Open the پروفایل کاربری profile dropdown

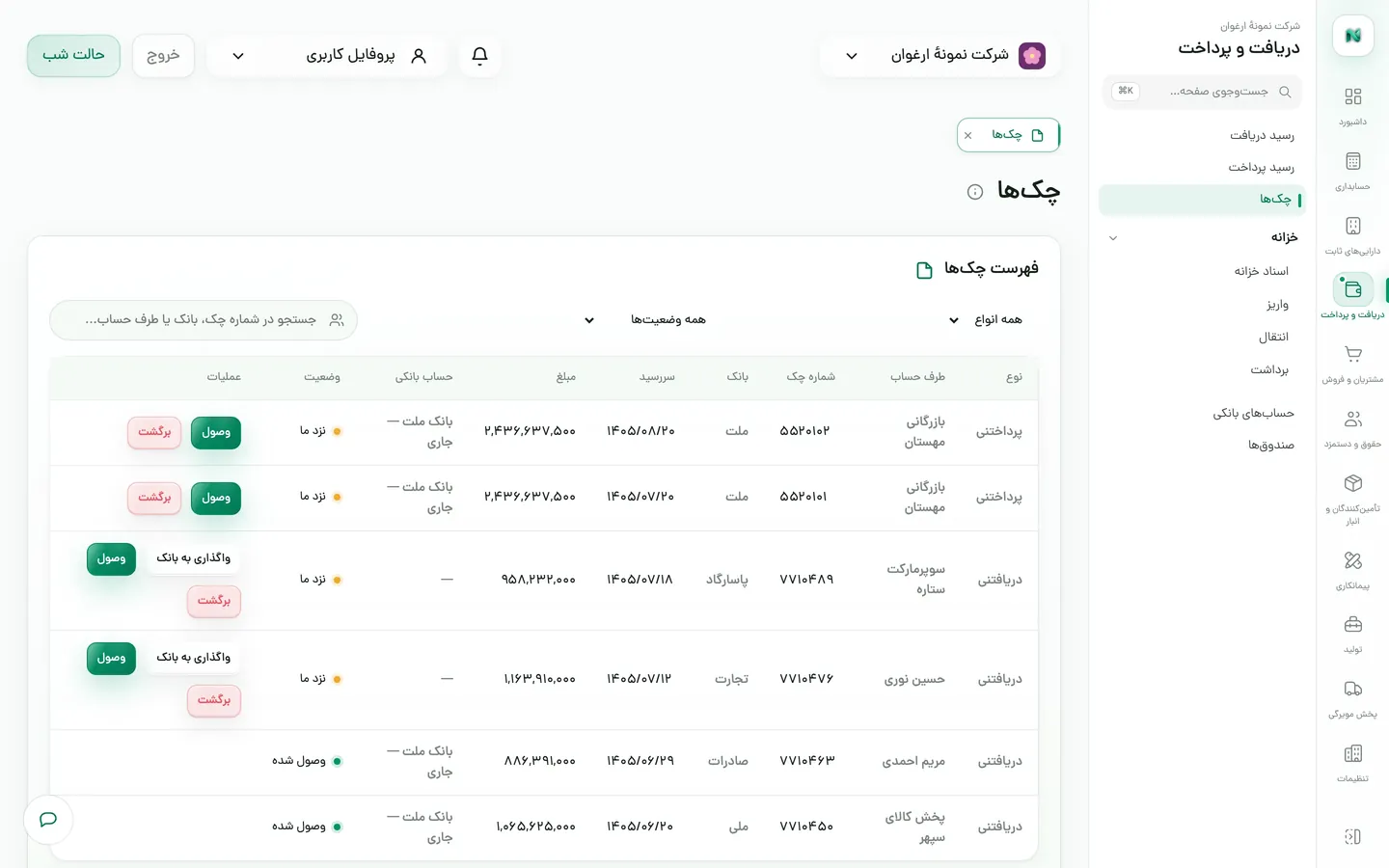(x=327, y=56)
